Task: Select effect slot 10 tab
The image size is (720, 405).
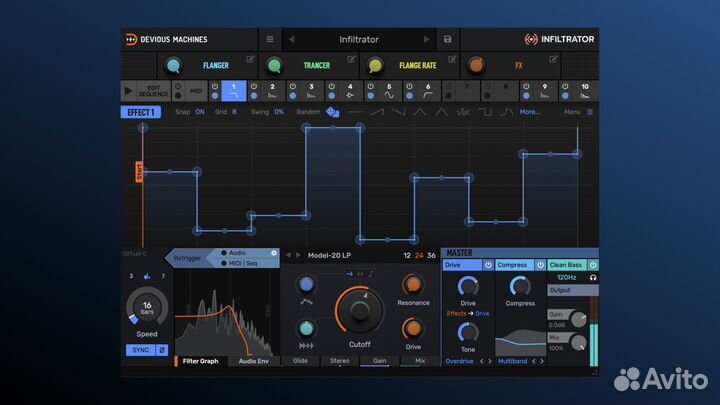Action: [x=585, y=91]
